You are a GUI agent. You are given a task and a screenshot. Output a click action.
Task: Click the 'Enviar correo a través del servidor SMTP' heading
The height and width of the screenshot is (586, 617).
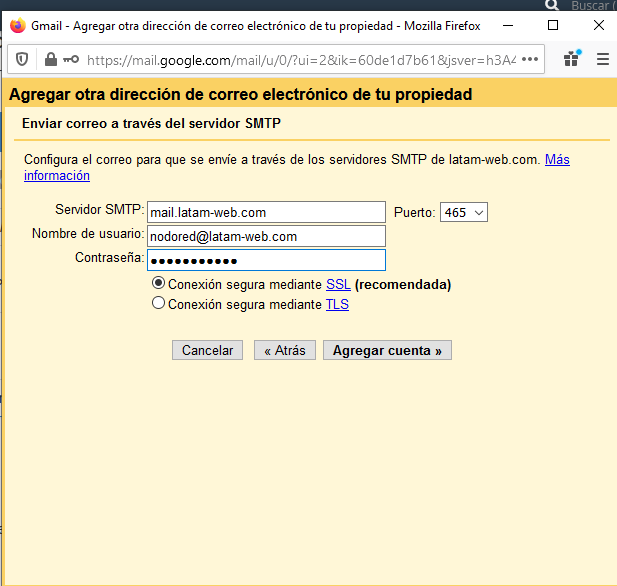point(151,123)
